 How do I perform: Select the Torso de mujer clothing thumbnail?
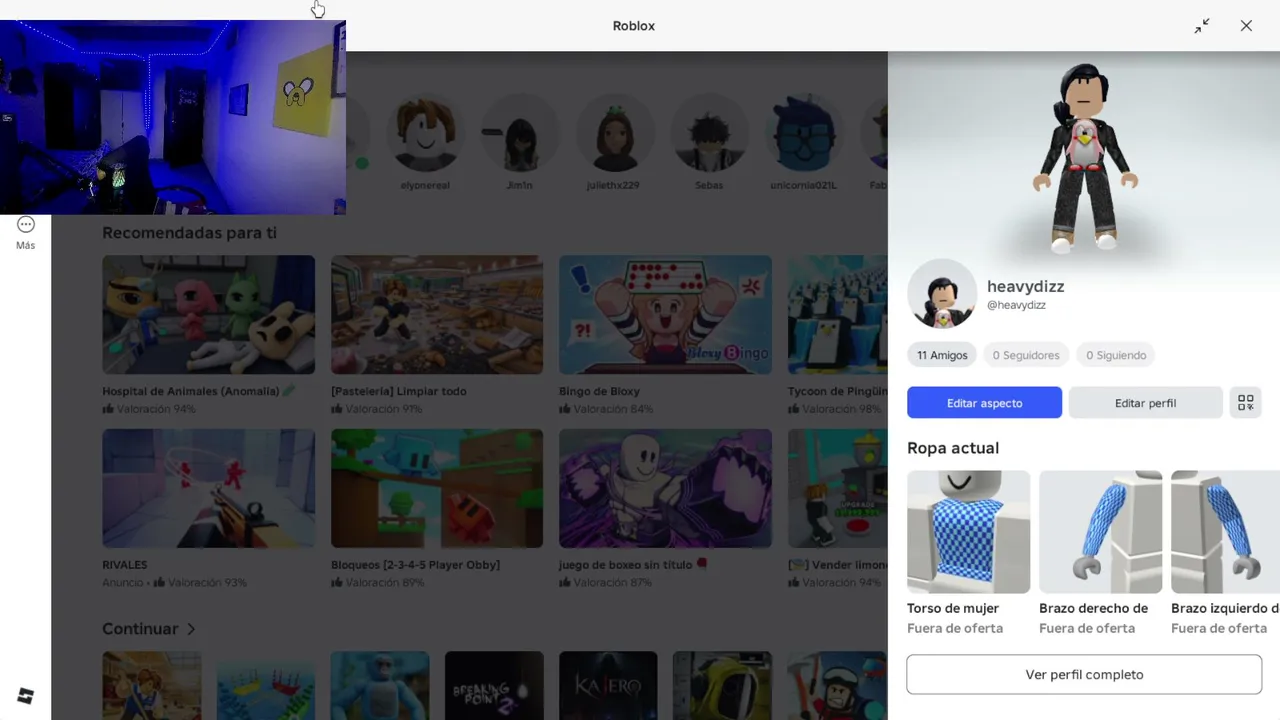click(968, 532)
